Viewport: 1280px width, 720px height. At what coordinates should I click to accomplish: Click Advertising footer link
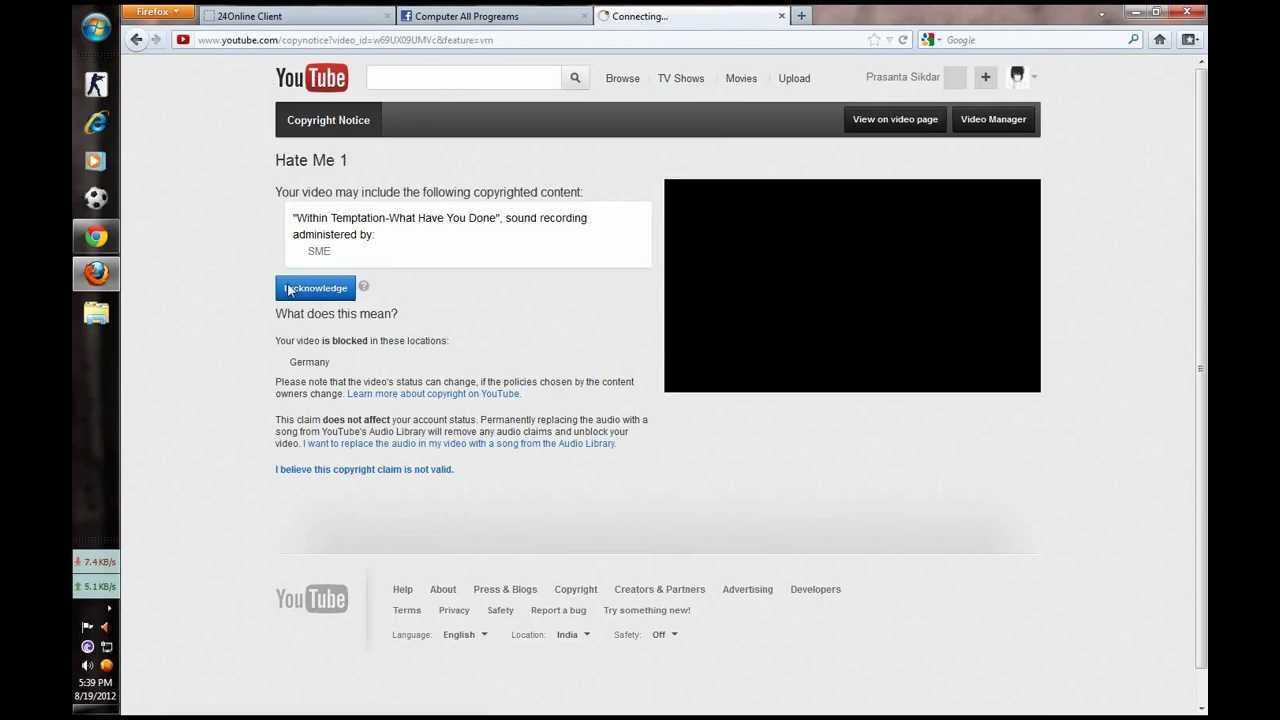pos(748,589)
